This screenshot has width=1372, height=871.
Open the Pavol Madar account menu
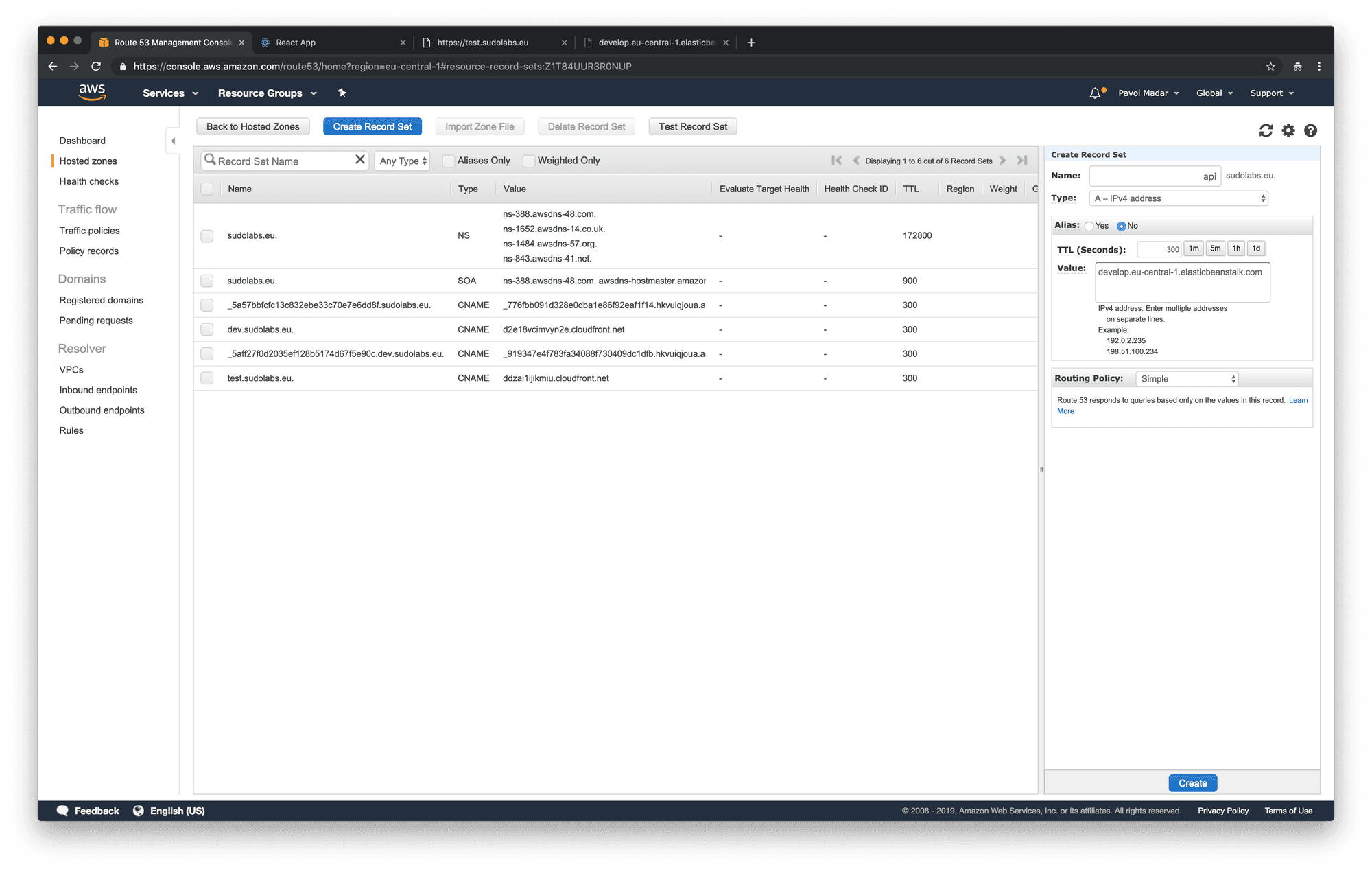click(x=1148, y=93)
